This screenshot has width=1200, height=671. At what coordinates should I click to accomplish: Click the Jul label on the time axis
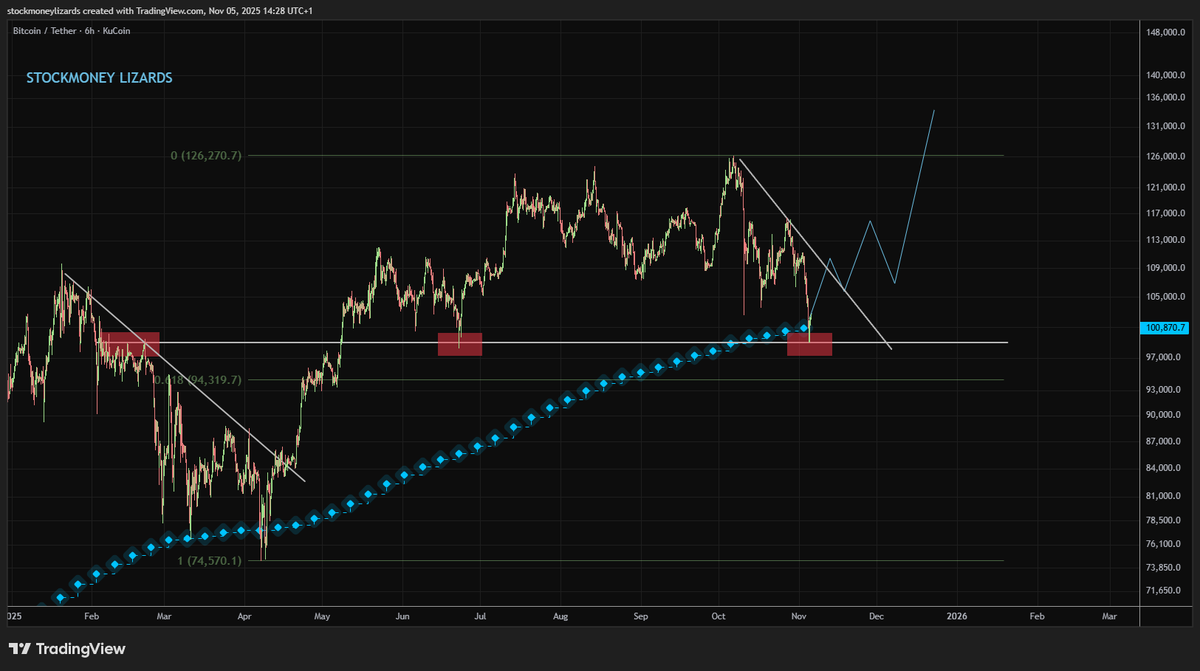(x=478, y=617)
